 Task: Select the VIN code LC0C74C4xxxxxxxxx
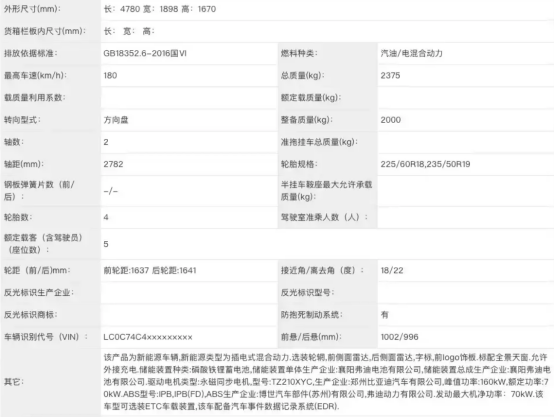[148, 337]
